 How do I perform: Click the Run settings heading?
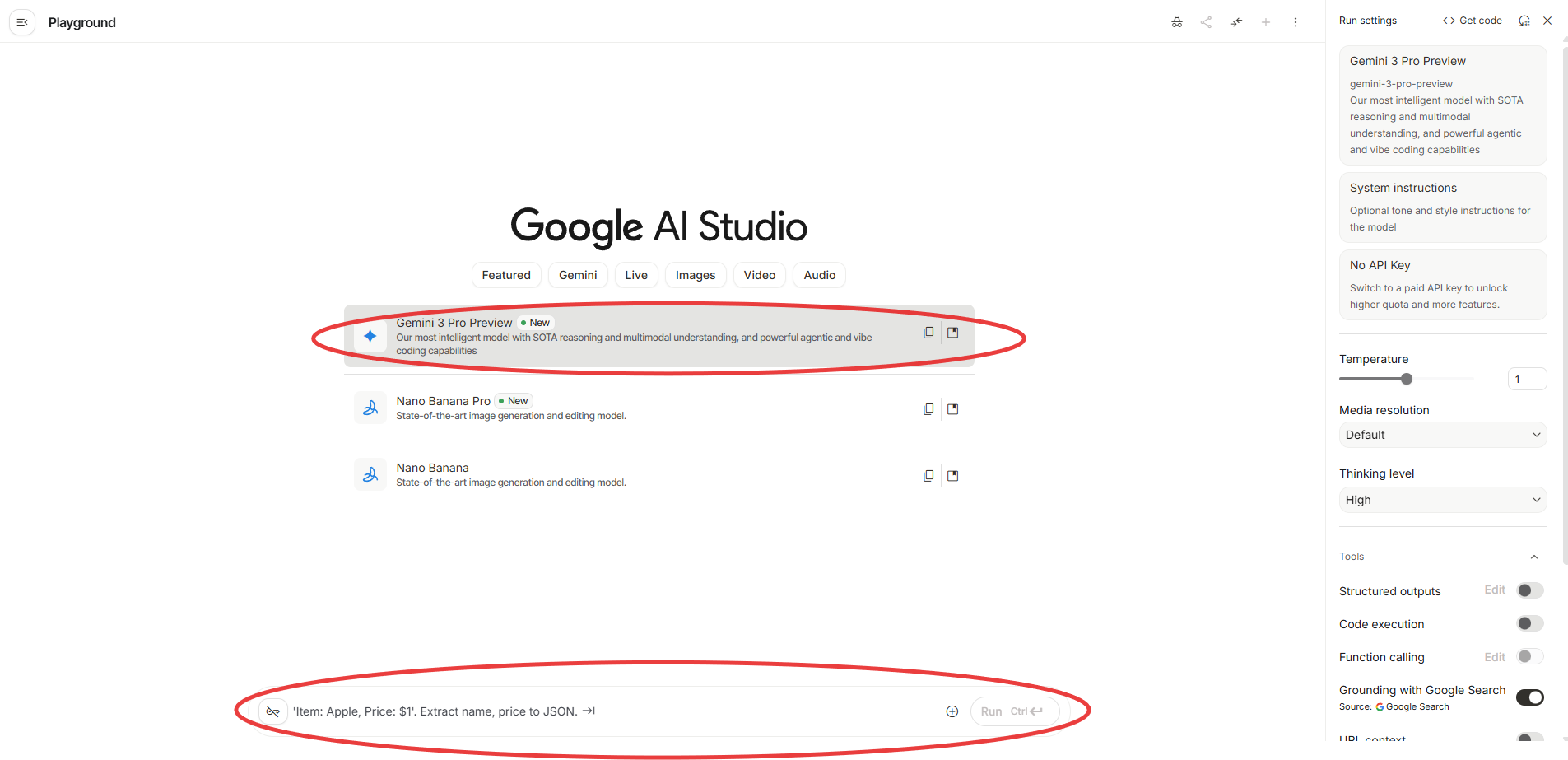(x=1367, y=21)
